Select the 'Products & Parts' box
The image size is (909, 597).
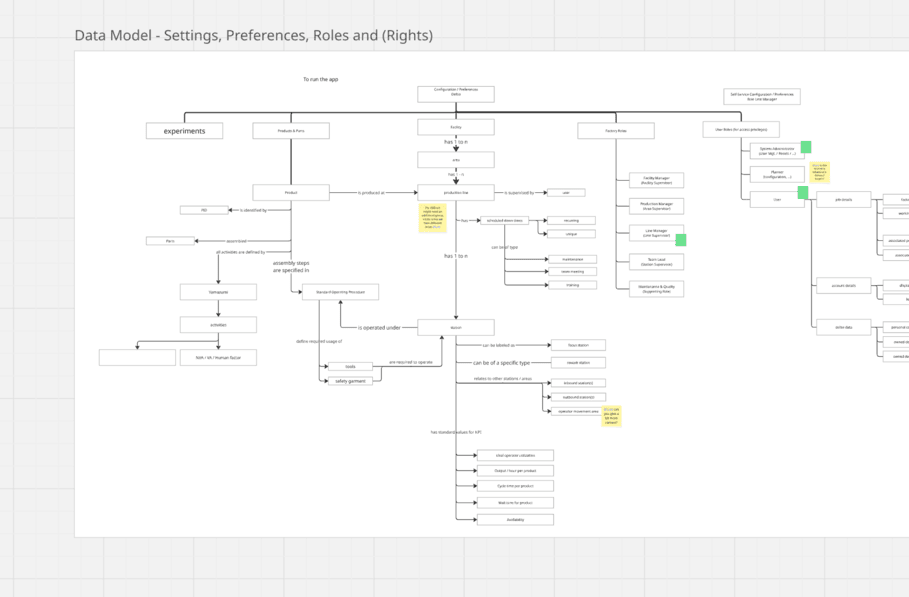[291, 131]
